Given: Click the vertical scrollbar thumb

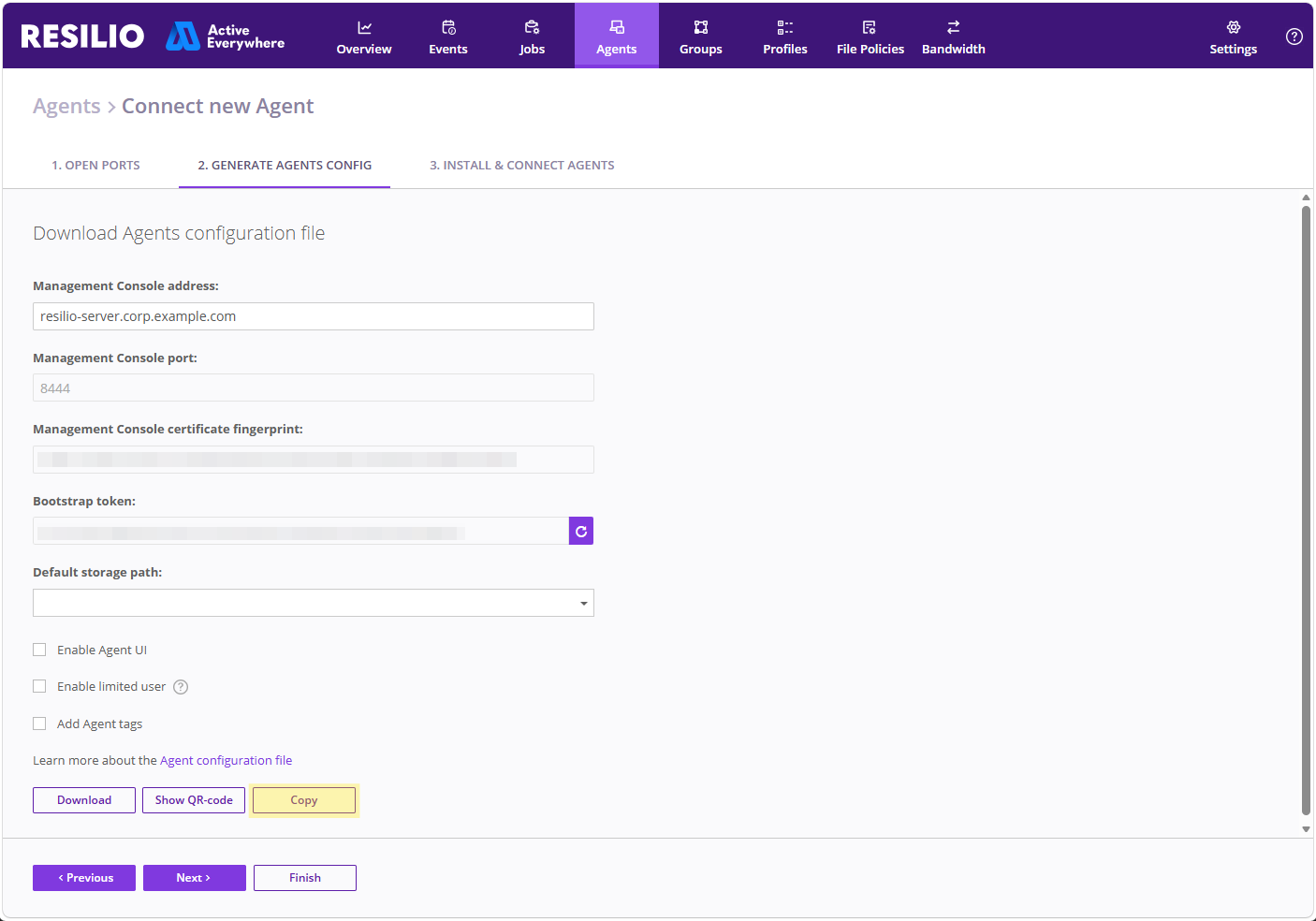Looking at the screenshot, I should click(1306, 510).
